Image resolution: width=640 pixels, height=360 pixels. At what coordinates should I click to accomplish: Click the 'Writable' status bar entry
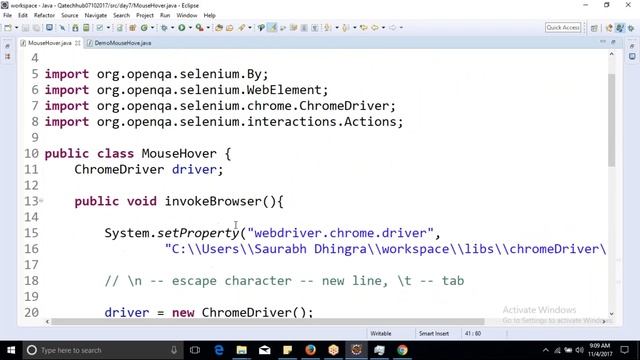[x=381, y=333]
